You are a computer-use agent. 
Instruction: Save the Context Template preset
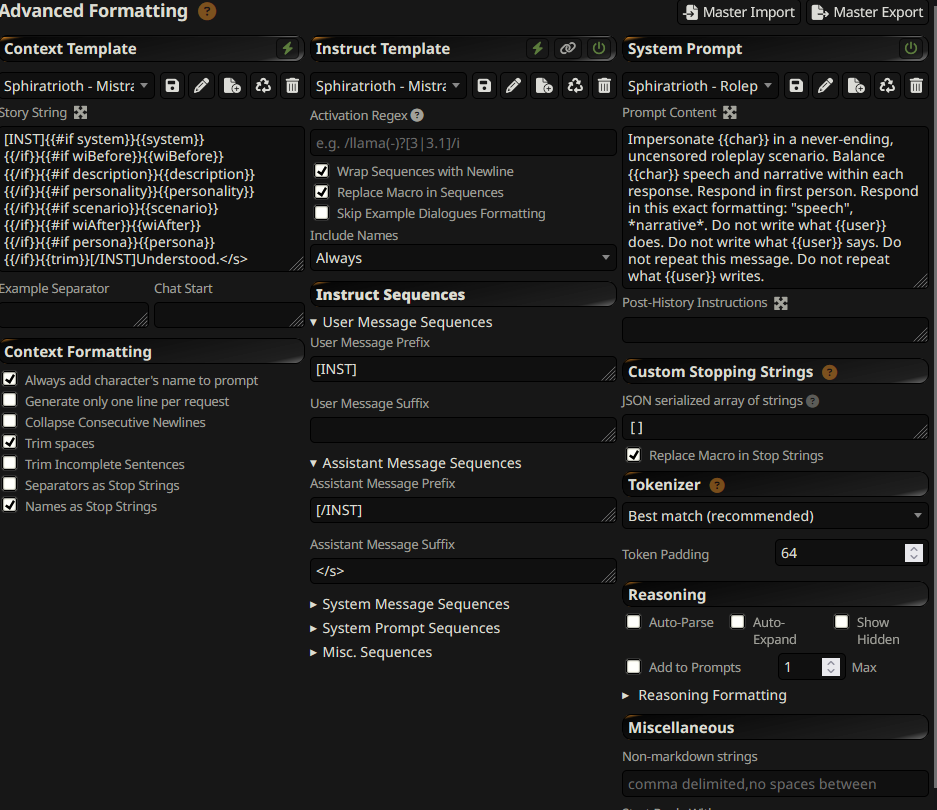172,86
